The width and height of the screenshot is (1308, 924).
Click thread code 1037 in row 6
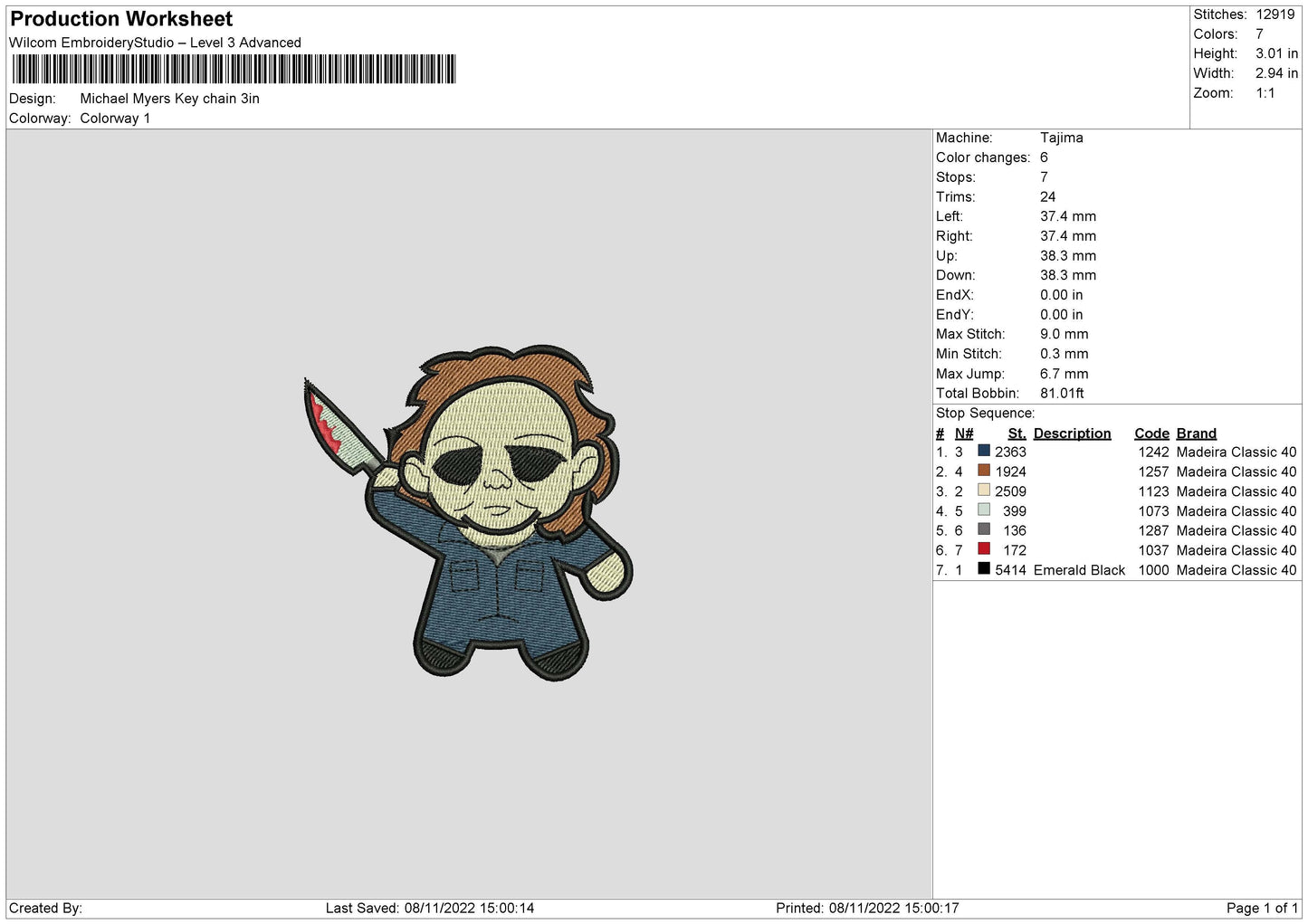(x=1153, y=550)
